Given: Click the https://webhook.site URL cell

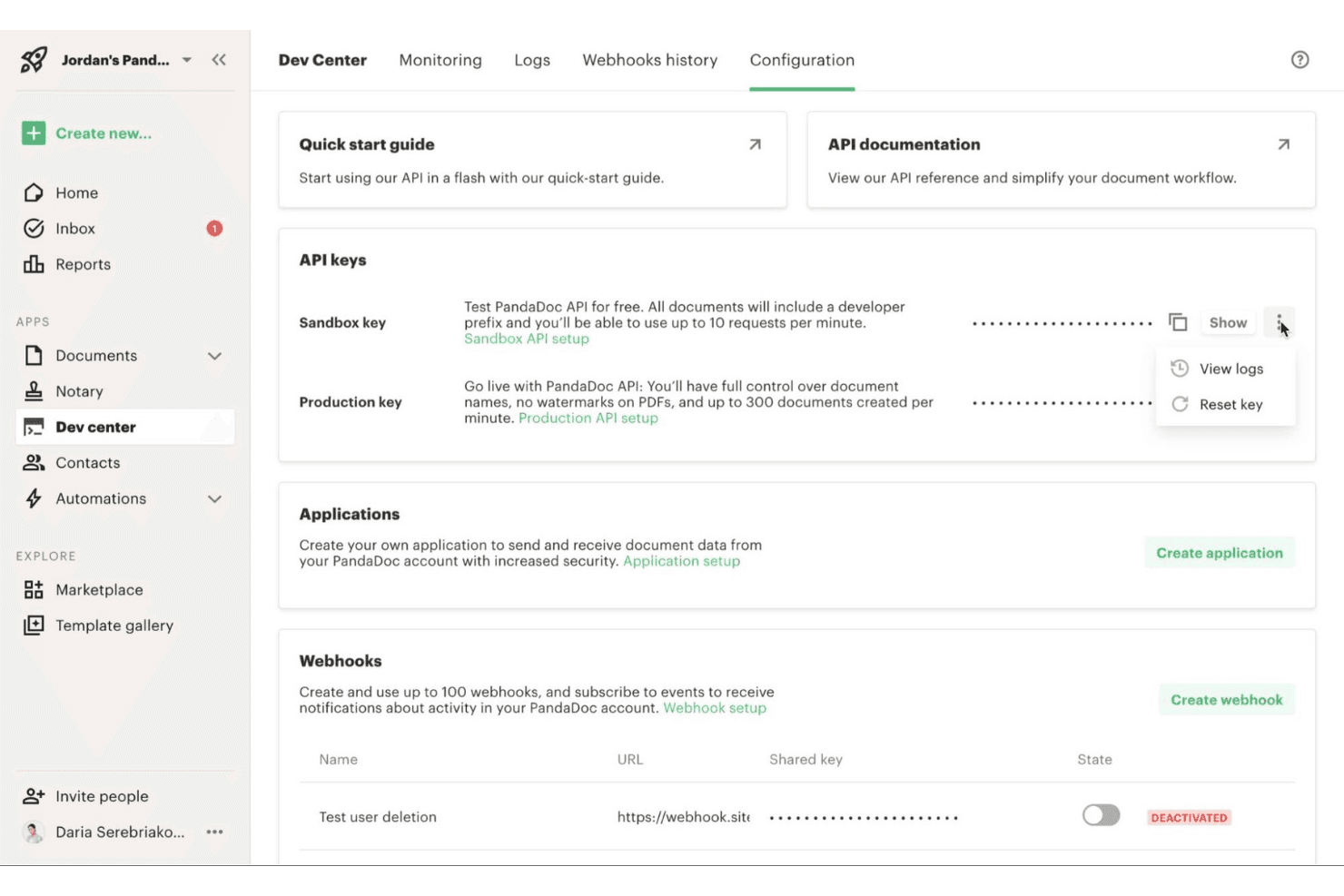Looking at the screenshot, I should pyautogui.click(x=684, y=817).
